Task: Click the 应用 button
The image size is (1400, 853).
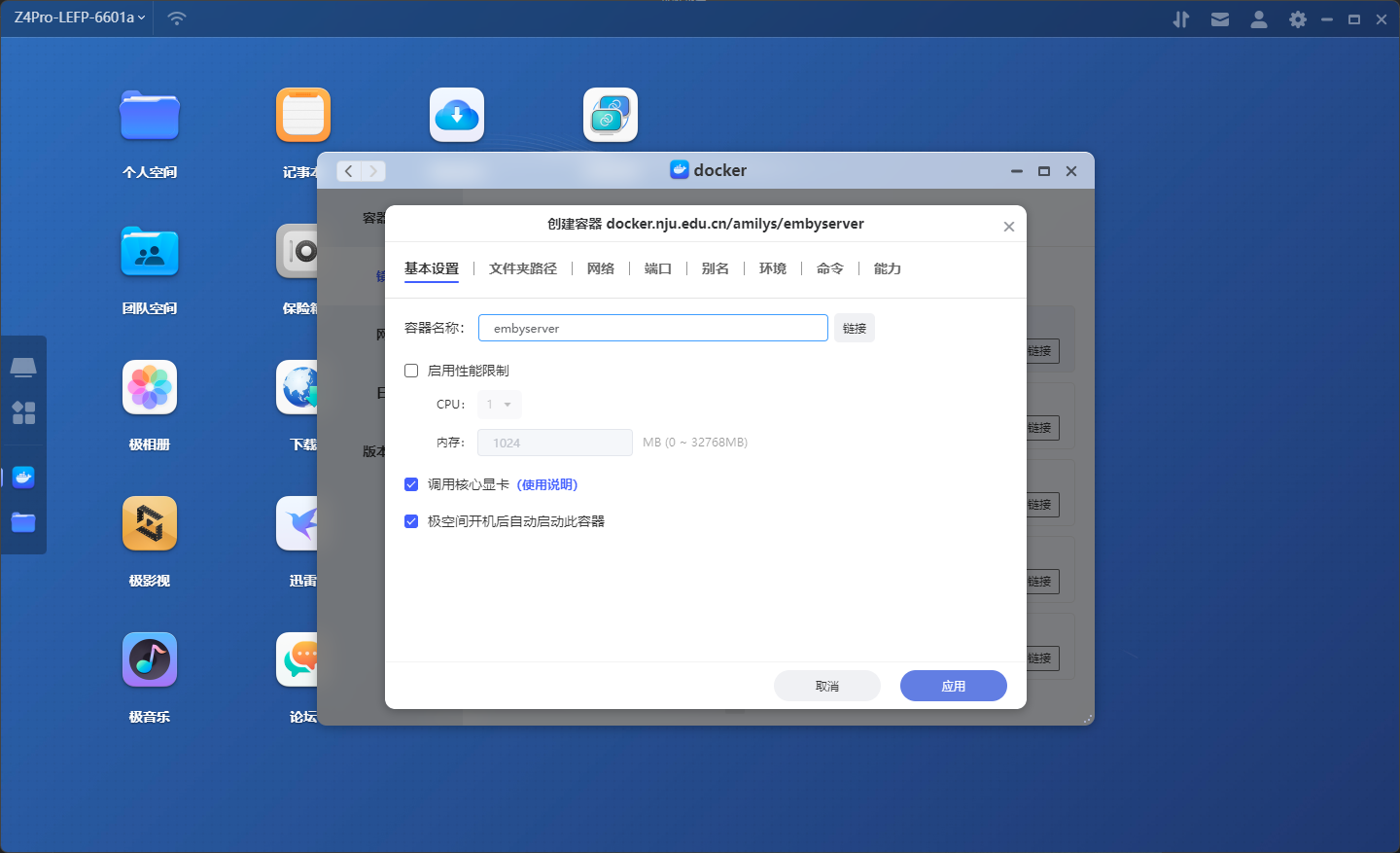Action: [953, 686]
